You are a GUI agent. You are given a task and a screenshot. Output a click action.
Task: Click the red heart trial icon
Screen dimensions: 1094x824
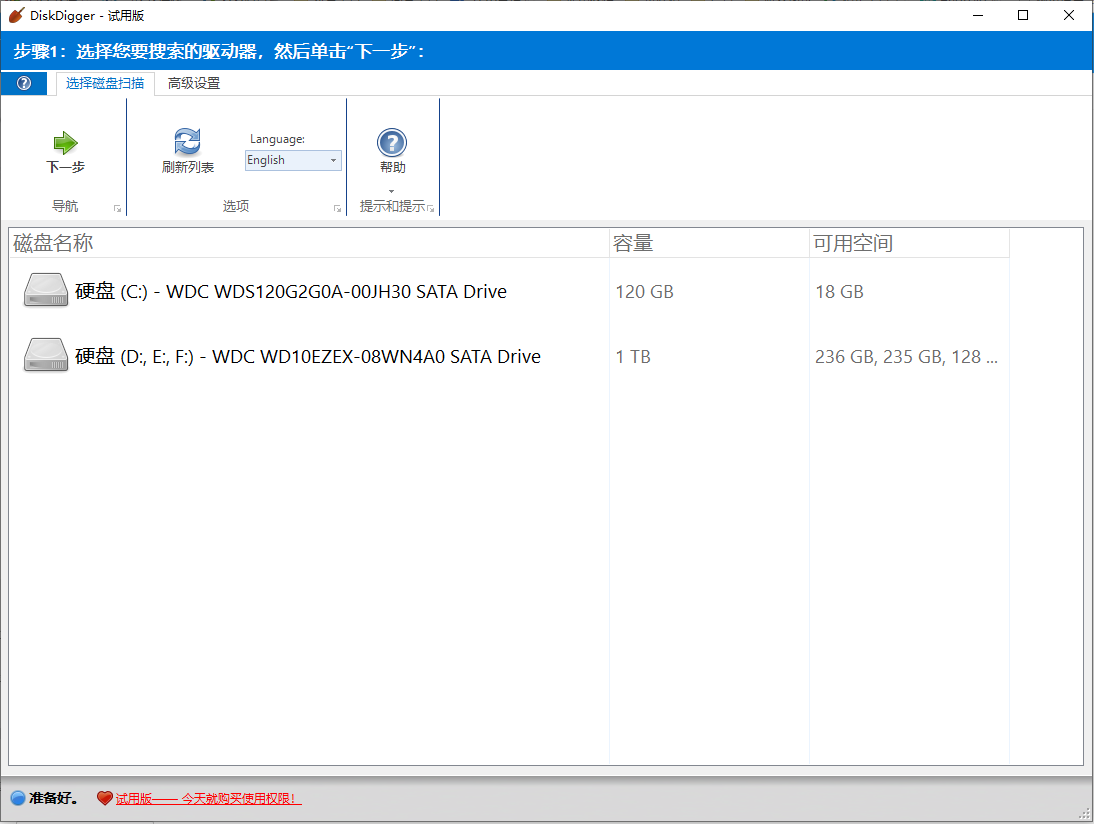(x=106, y=798)
